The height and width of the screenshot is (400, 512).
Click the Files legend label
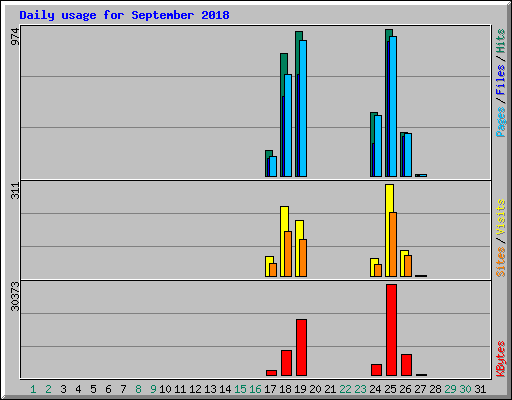pos(500,79)
